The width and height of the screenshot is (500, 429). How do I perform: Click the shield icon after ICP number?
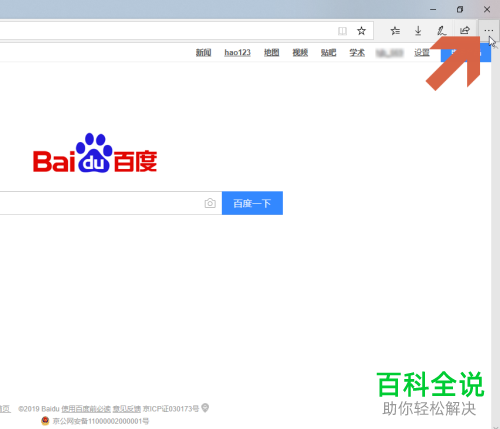[x=205, y=408]
